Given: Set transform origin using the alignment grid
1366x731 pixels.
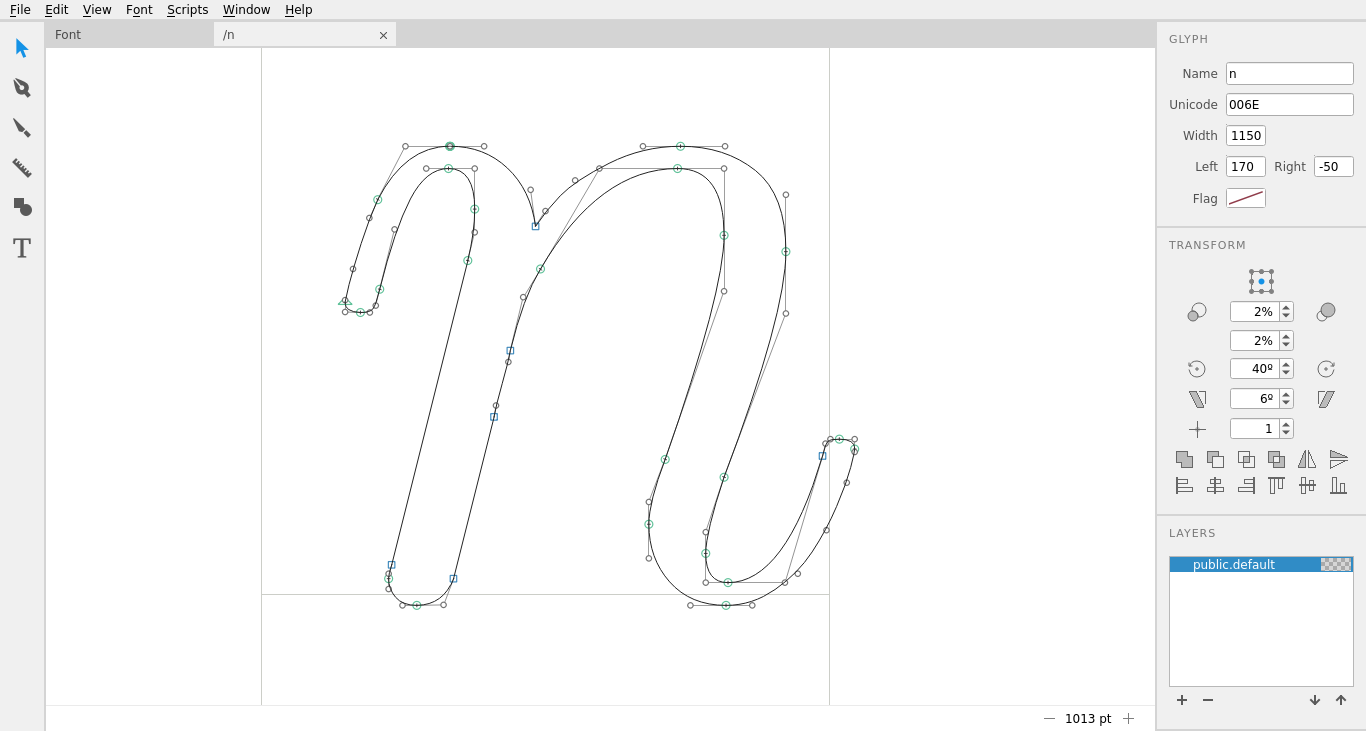Looking at the screenshot, I should point(1261,281).
